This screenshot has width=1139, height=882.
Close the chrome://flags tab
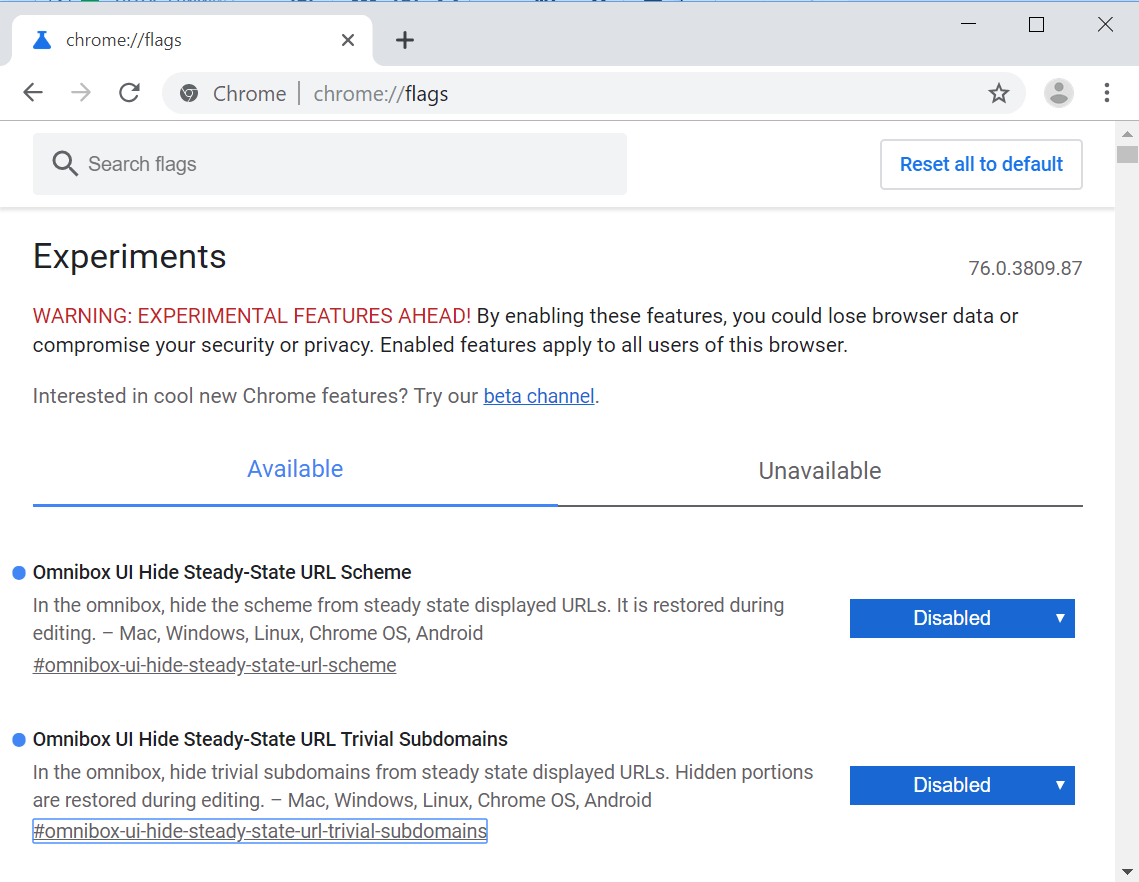(348, 40)
